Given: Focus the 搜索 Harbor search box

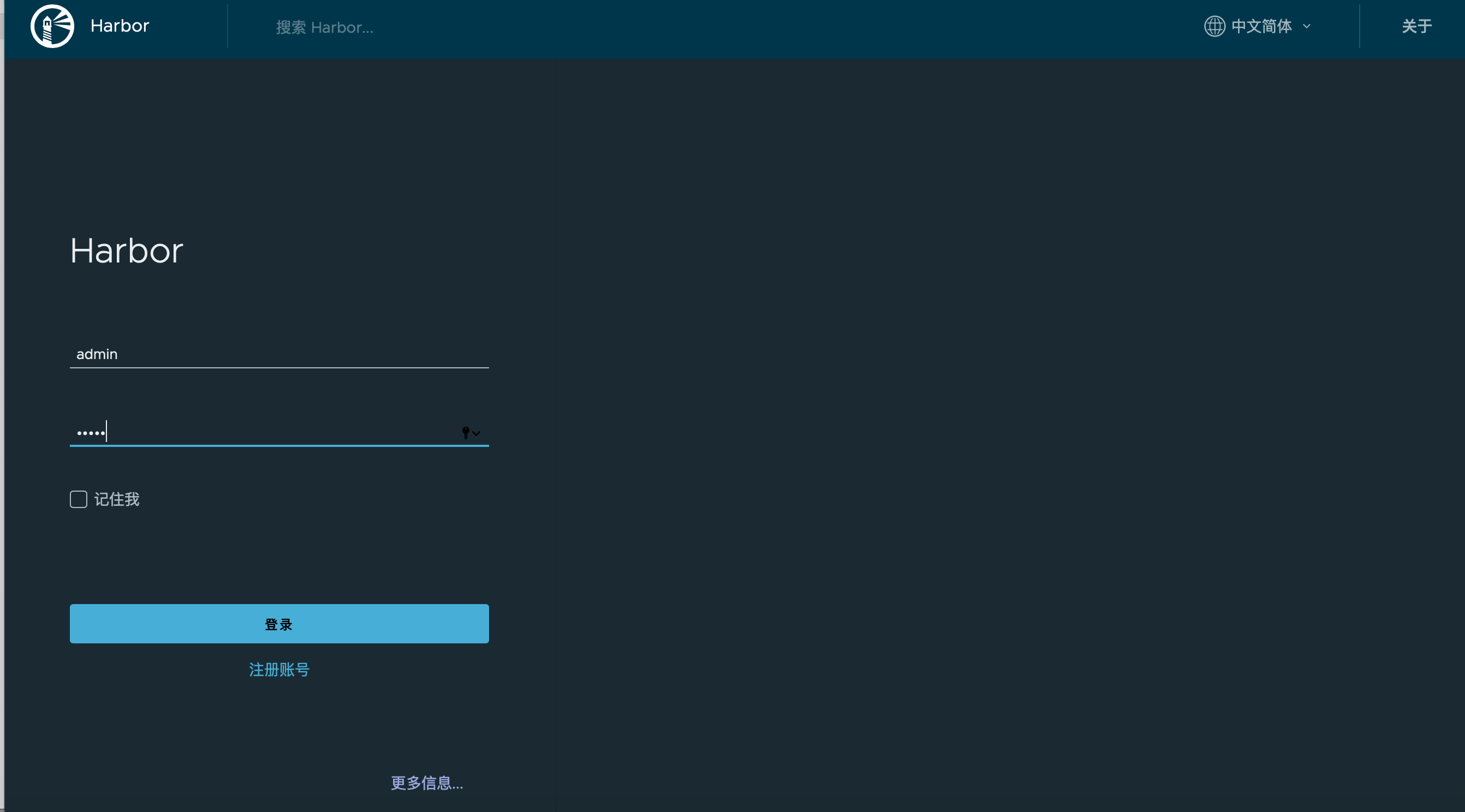Looking at the screenshot, I should coord(324,27).
